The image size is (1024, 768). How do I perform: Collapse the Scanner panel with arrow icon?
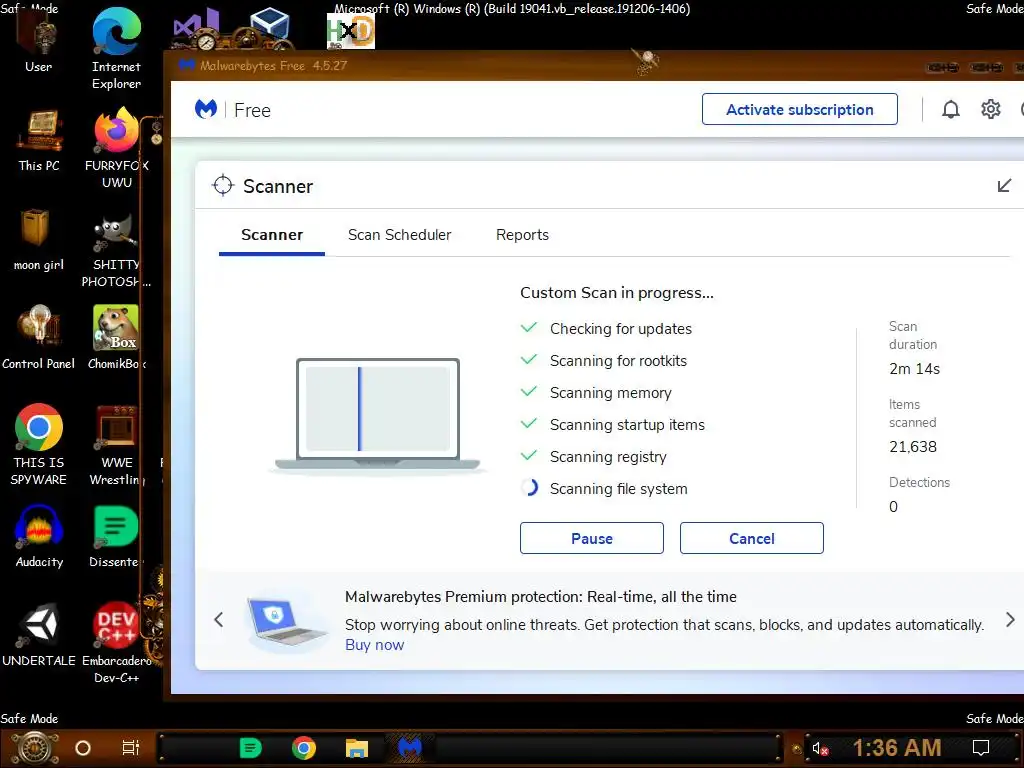click(x=1004, y=185)
